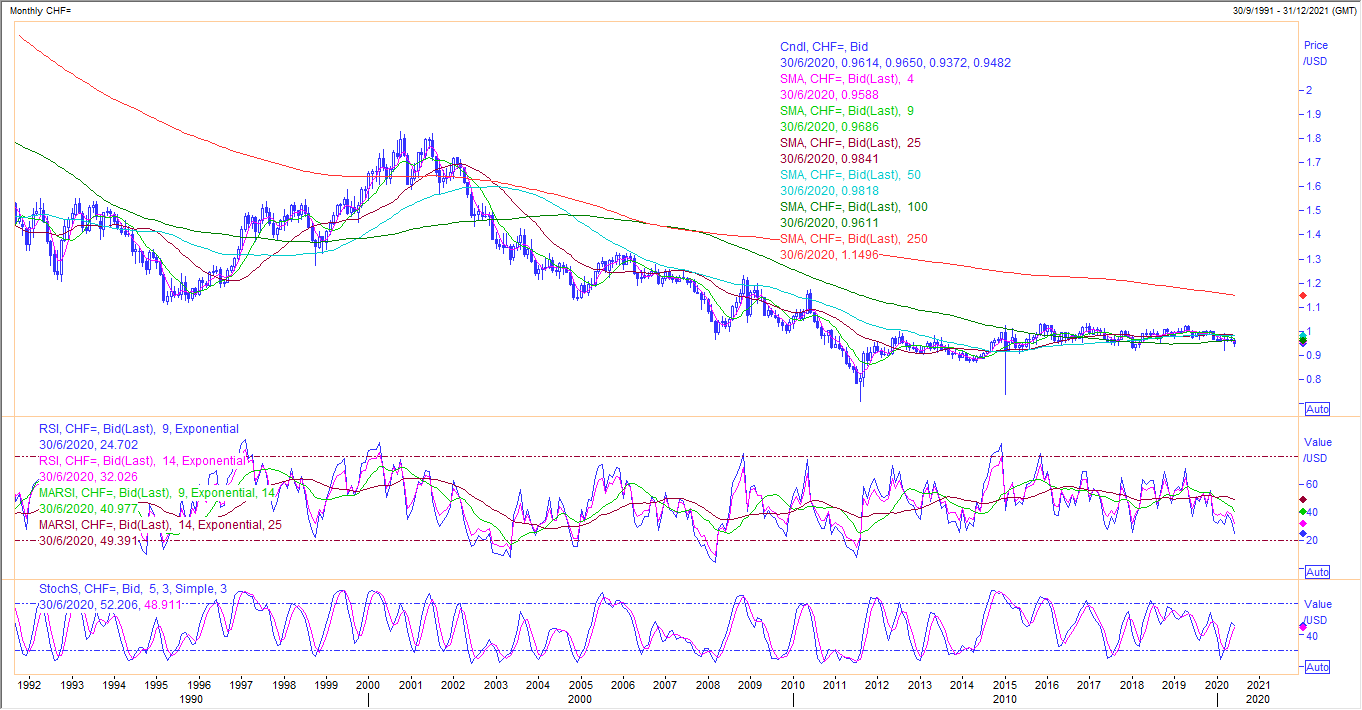Click the 'Value /USD' title of StochS pane
This screenshot has width=1362, height=710.
(x=1318, y=611)
